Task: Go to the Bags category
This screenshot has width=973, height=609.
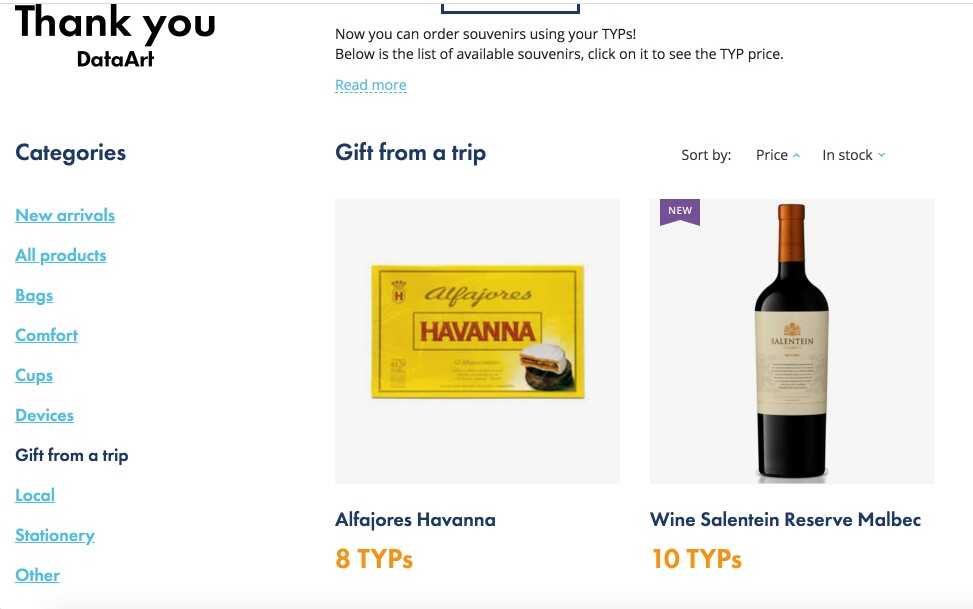Action: (x=34, y=295)
